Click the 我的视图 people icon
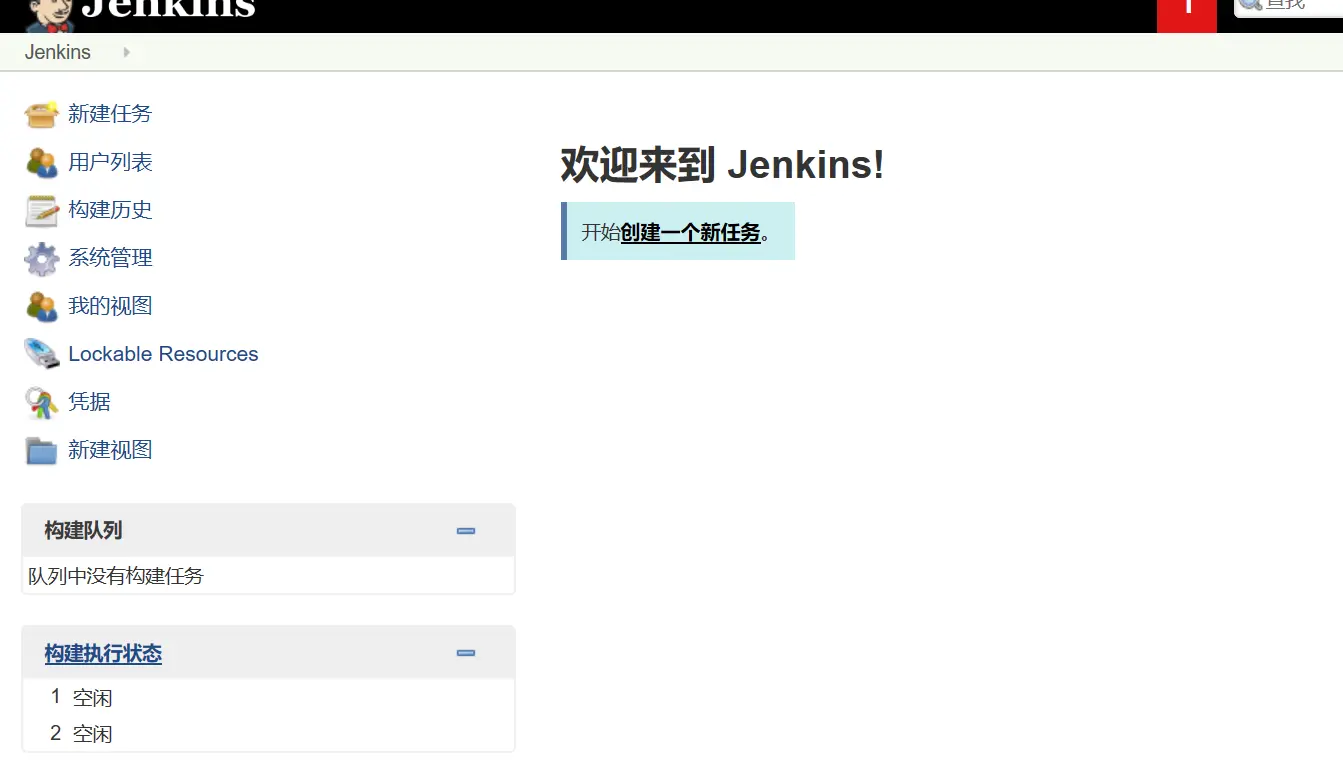The width and height of the screenshot is (1343, 775). (42, 306)
